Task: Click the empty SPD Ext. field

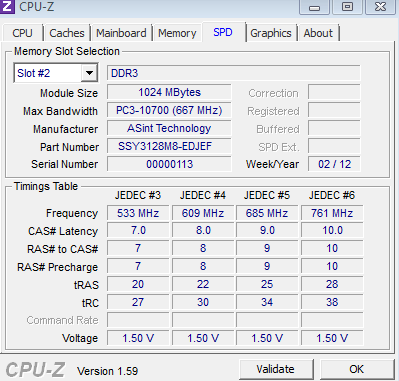Action: point(334,146)
